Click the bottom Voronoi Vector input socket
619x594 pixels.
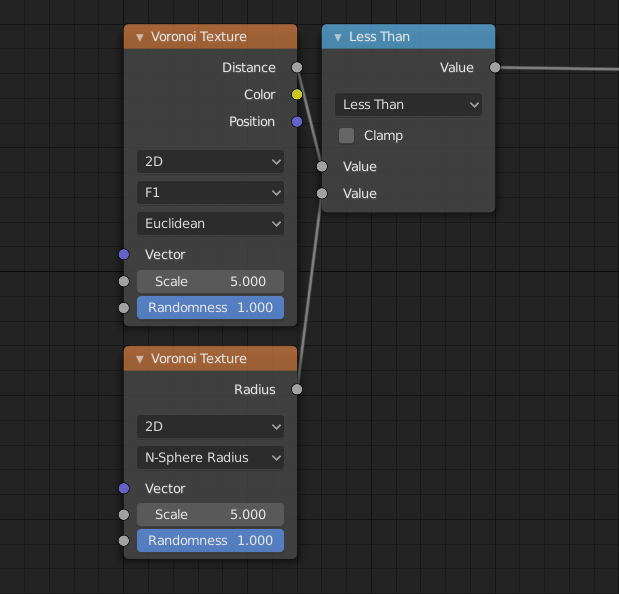pos(124,488)
